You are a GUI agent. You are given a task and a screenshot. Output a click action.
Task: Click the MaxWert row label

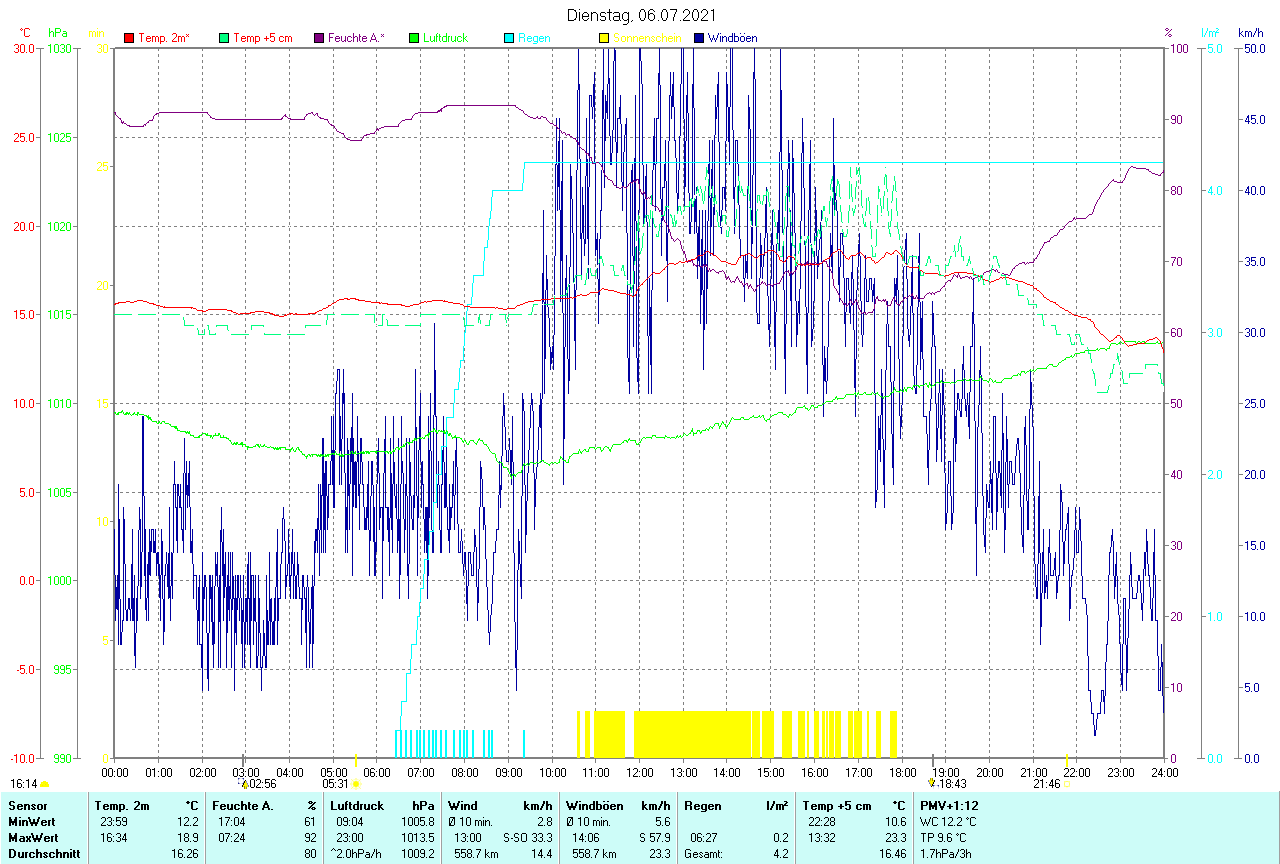(x=34, y=838)
